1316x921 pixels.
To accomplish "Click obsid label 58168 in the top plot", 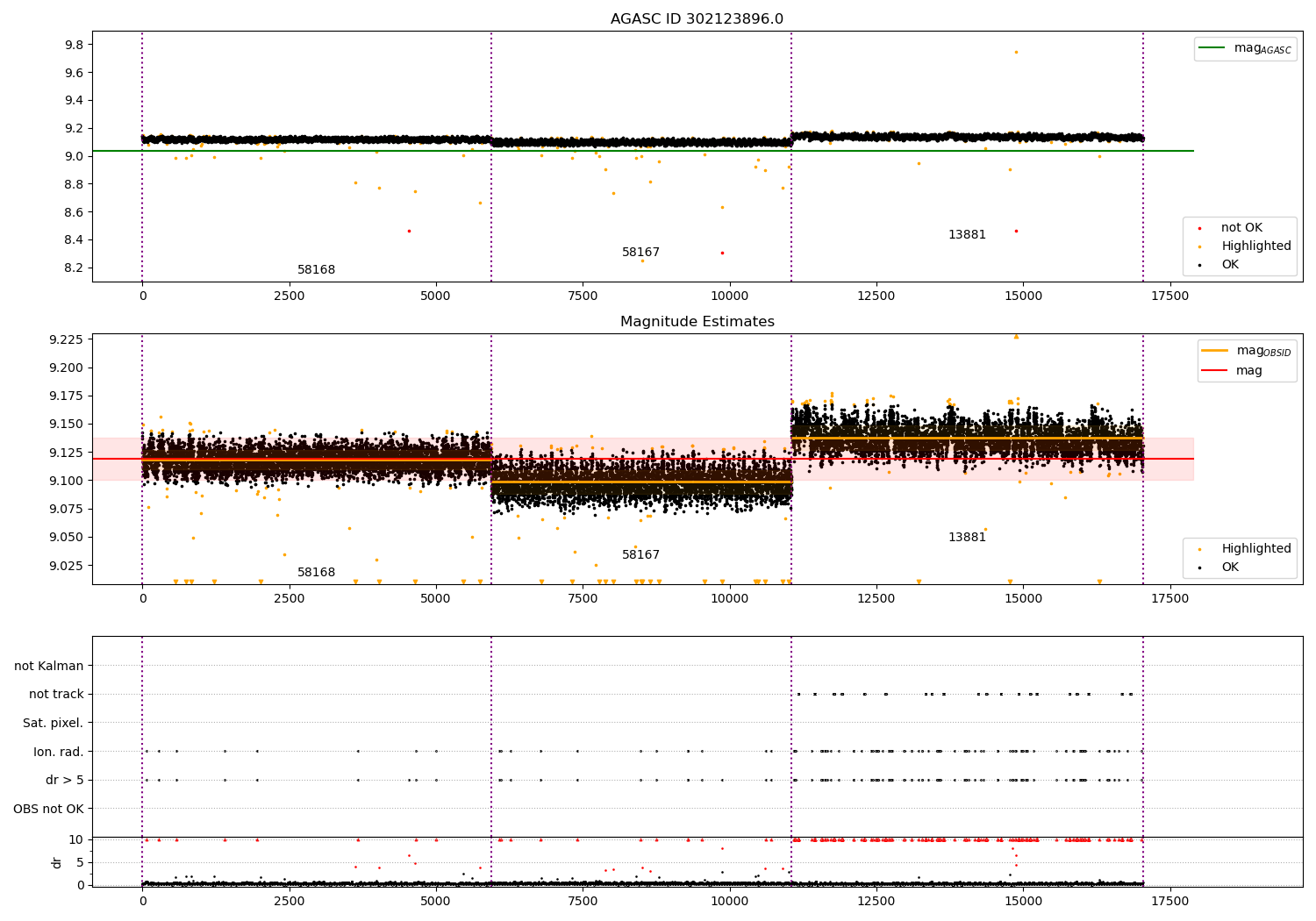I will pos(316,270).
